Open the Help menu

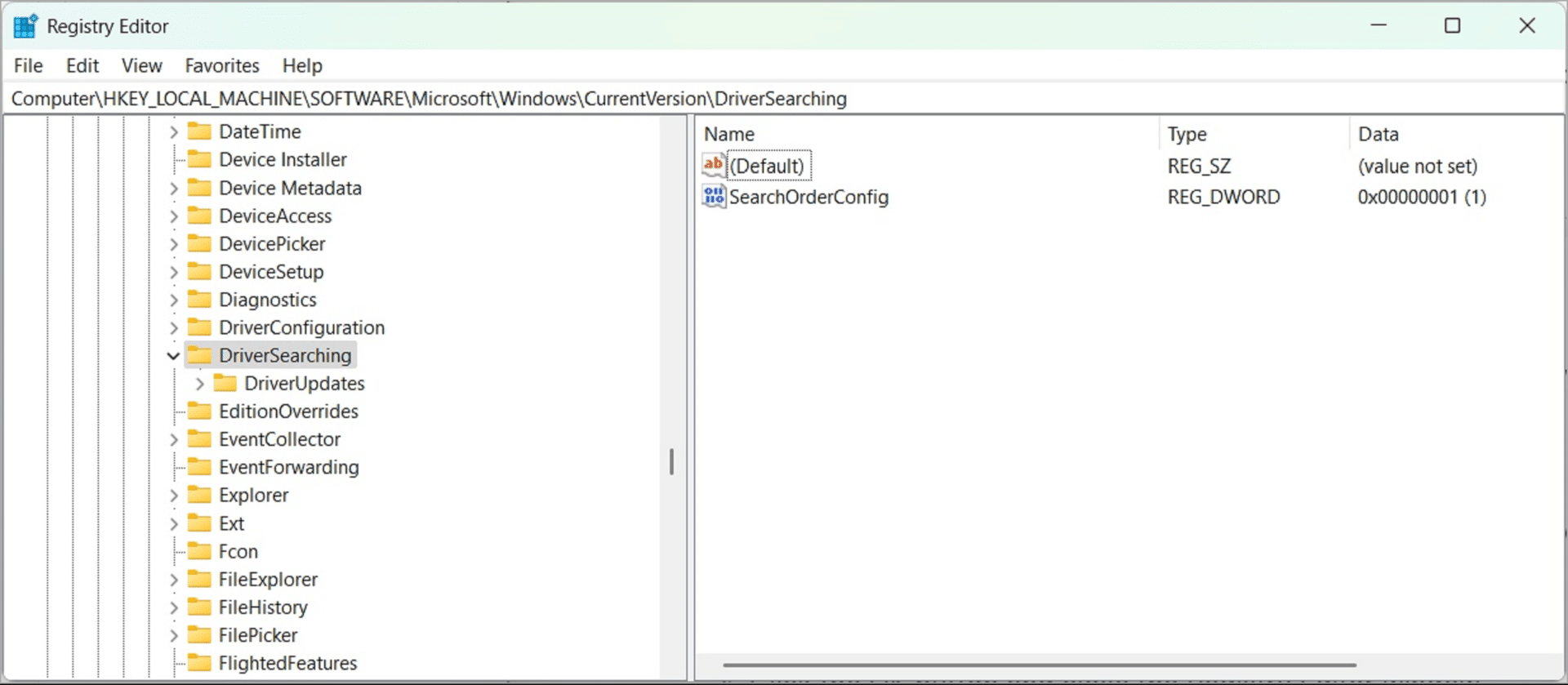[302, 65]
